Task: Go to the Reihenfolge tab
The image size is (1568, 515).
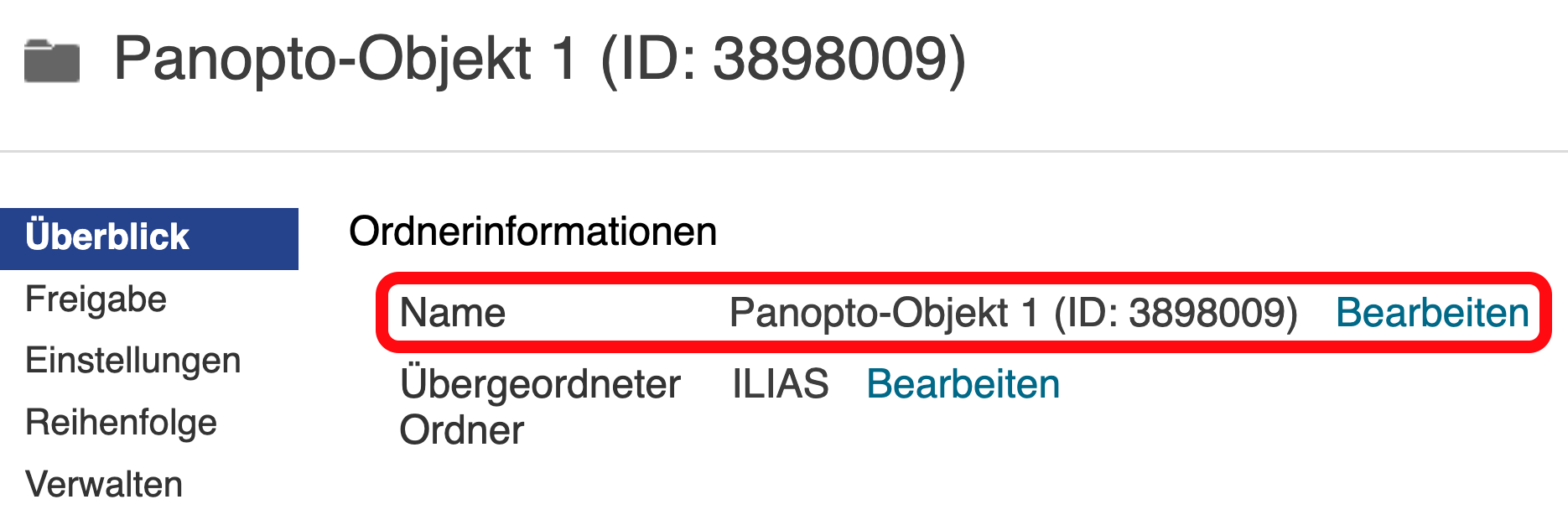Action: tap(122, 423)
